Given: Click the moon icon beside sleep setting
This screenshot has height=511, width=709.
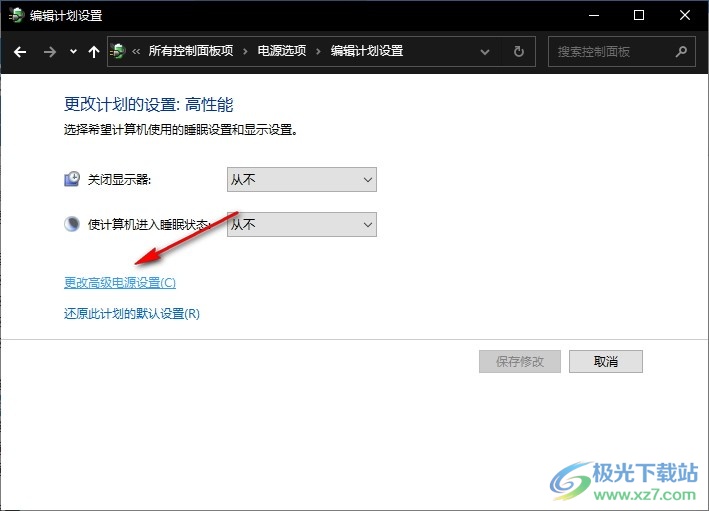Looking at the screenshot, I should [x=72, y=224].
